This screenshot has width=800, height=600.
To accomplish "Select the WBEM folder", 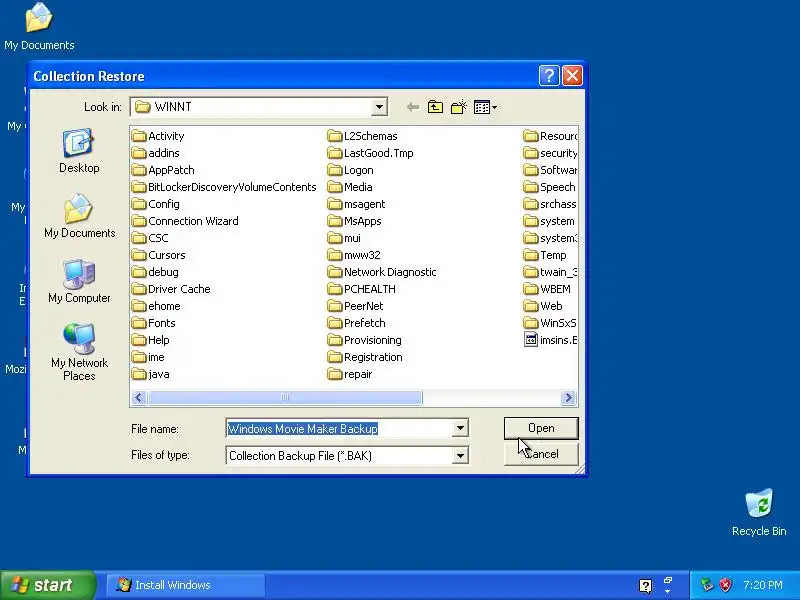I will tap(547, 289).
